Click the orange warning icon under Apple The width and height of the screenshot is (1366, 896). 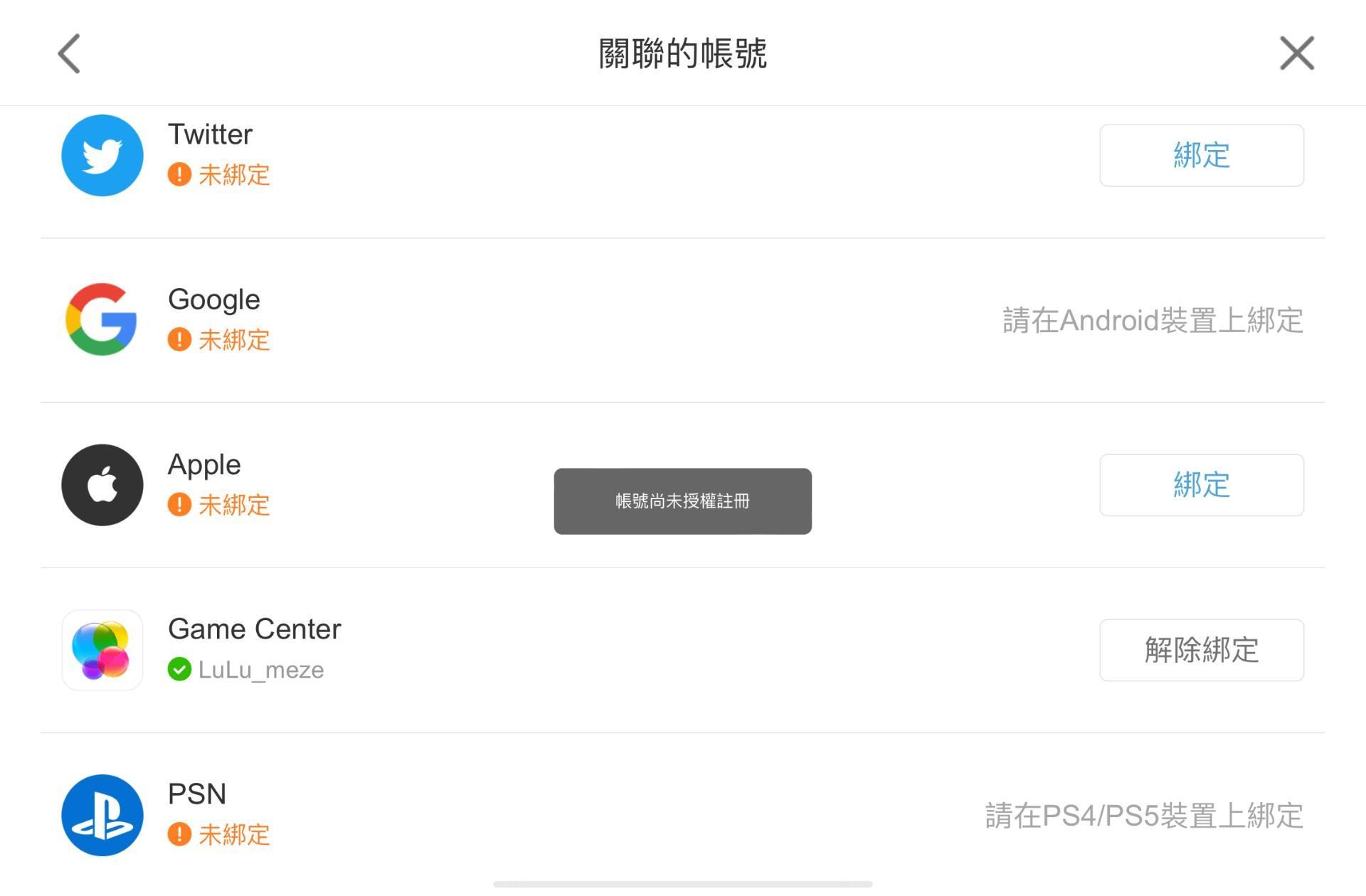tap(179, 505)
